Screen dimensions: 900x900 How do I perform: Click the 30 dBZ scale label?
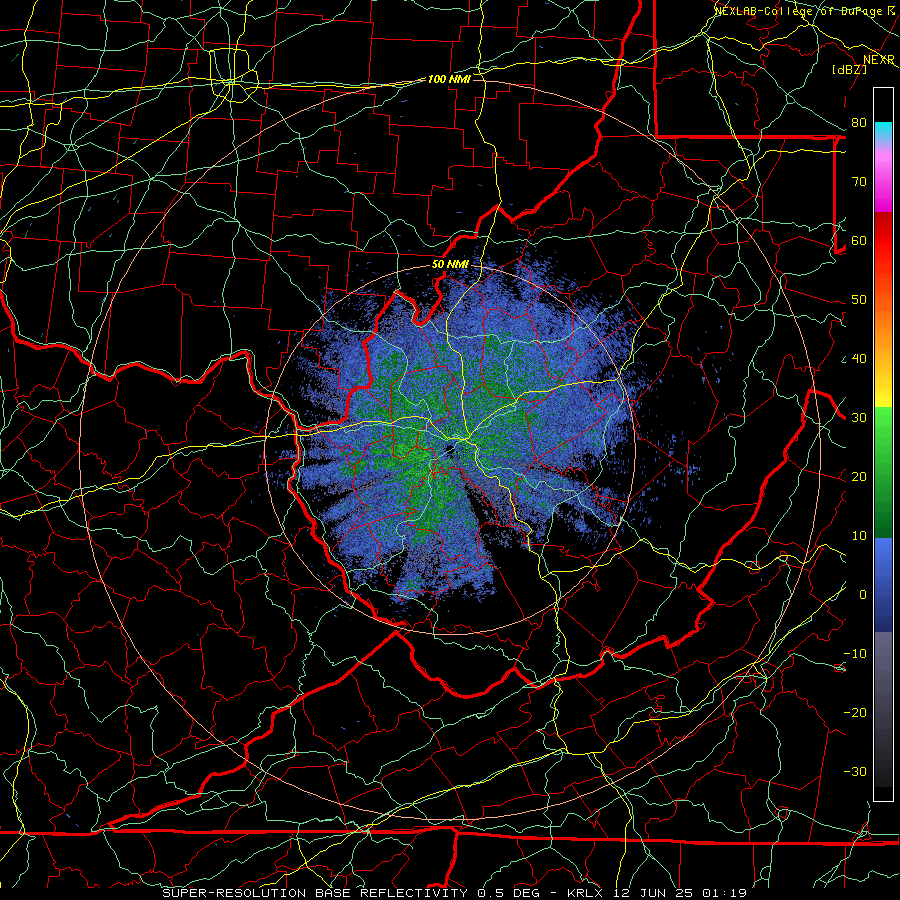coord(859,418)
